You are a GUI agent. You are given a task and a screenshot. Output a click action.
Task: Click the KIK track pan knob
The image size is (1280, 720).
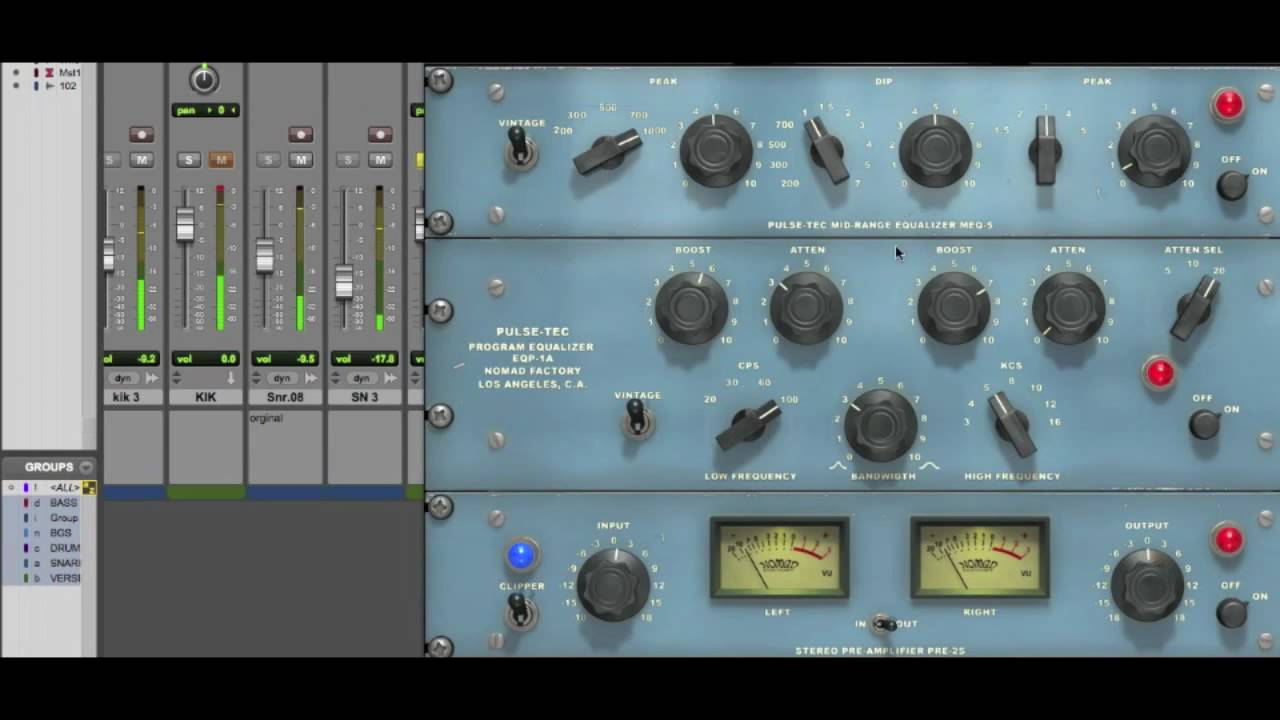click(203, 79)
